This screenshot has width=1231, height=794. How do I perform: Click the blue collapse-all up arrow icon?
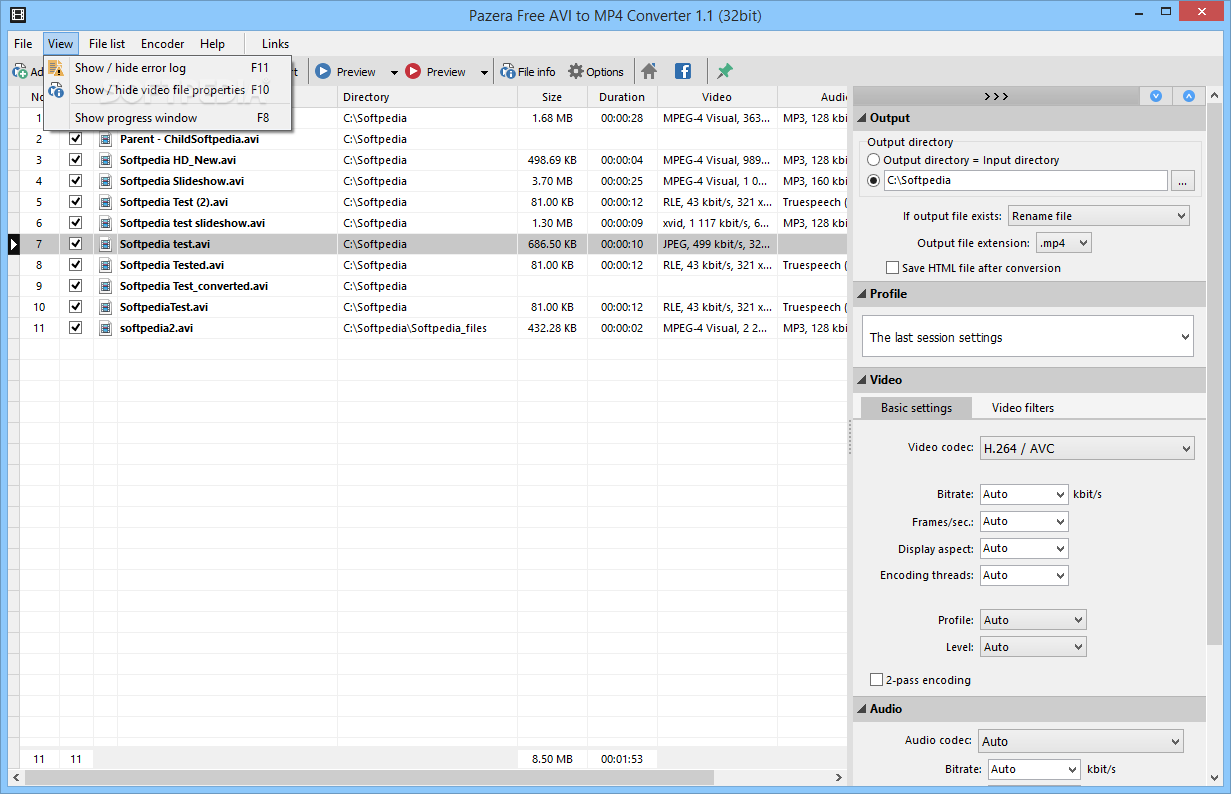click(1189, 96)
